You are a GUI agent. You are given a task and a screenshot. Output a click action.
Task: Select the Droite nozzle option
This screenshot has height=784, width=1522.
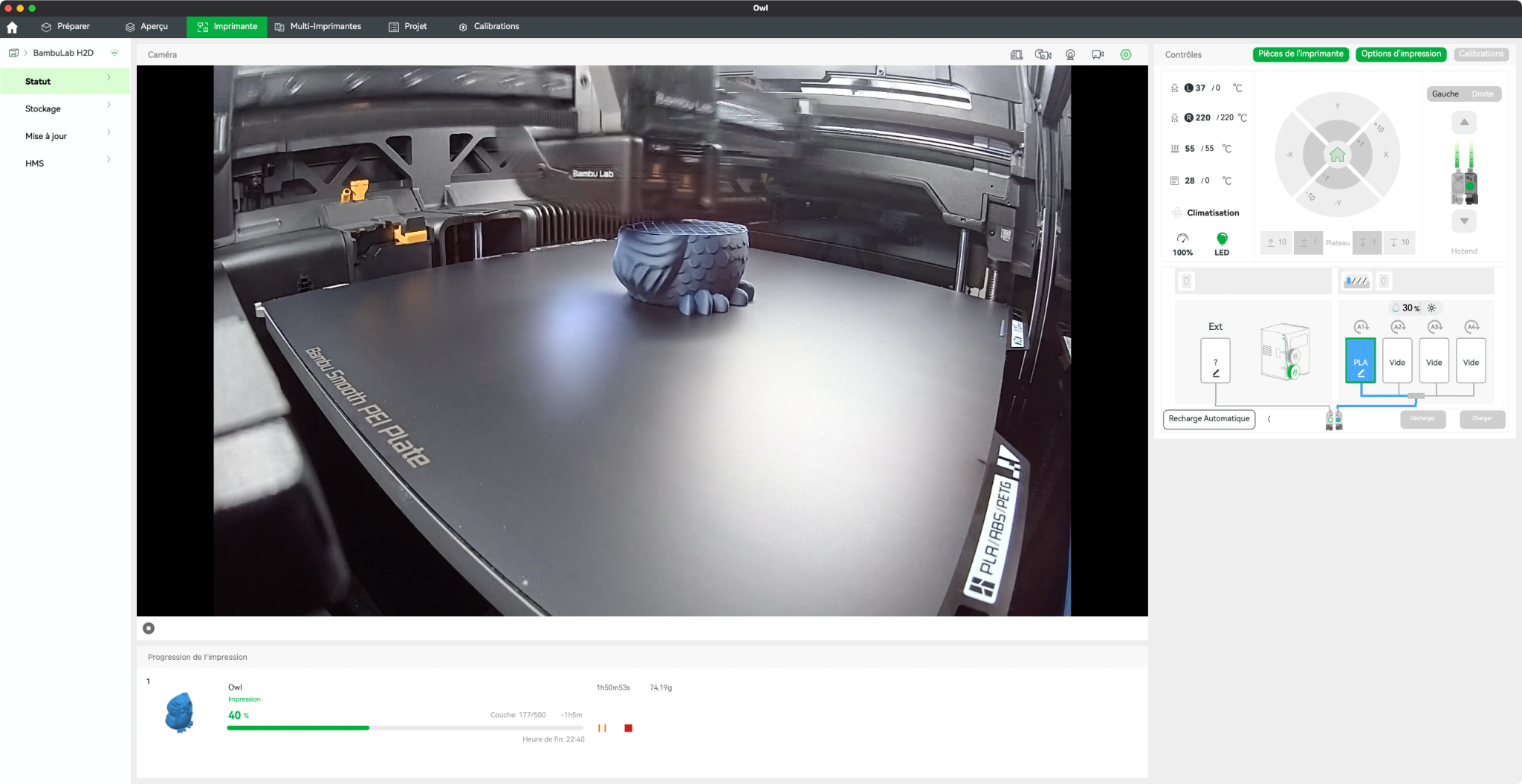(x=1482, y=94)
